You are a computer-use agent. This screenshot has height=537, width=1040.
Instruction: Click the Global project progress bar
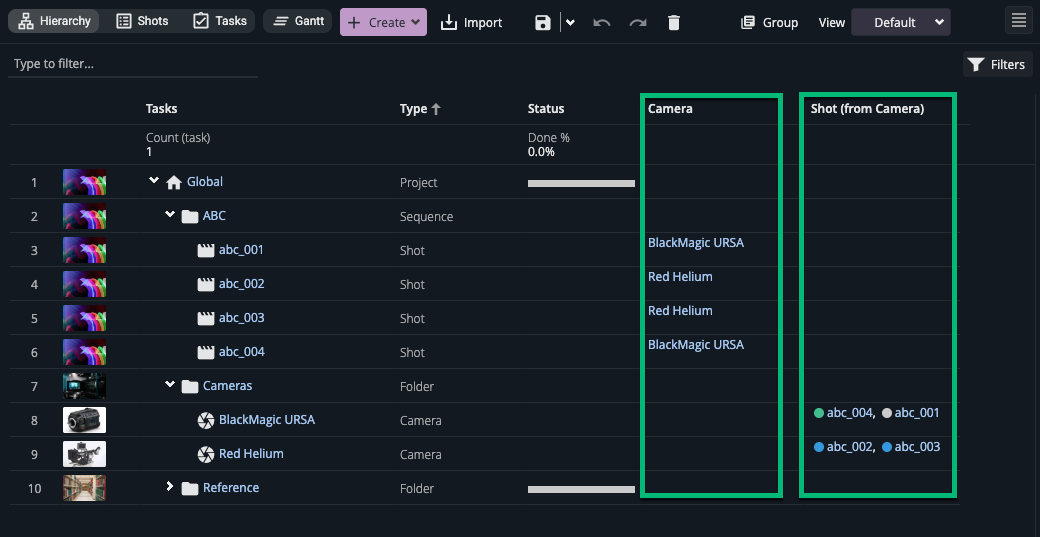point(581,183)
